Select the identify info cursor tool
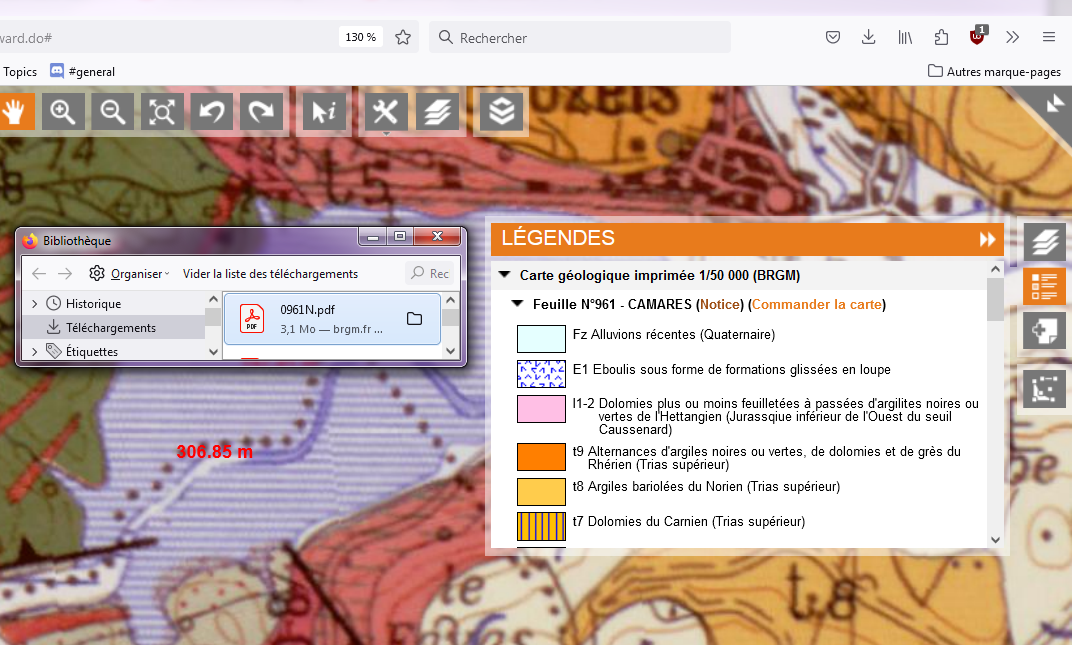Image resolution: width=1072 pixels, height=645 pixels. coord(324,112)
